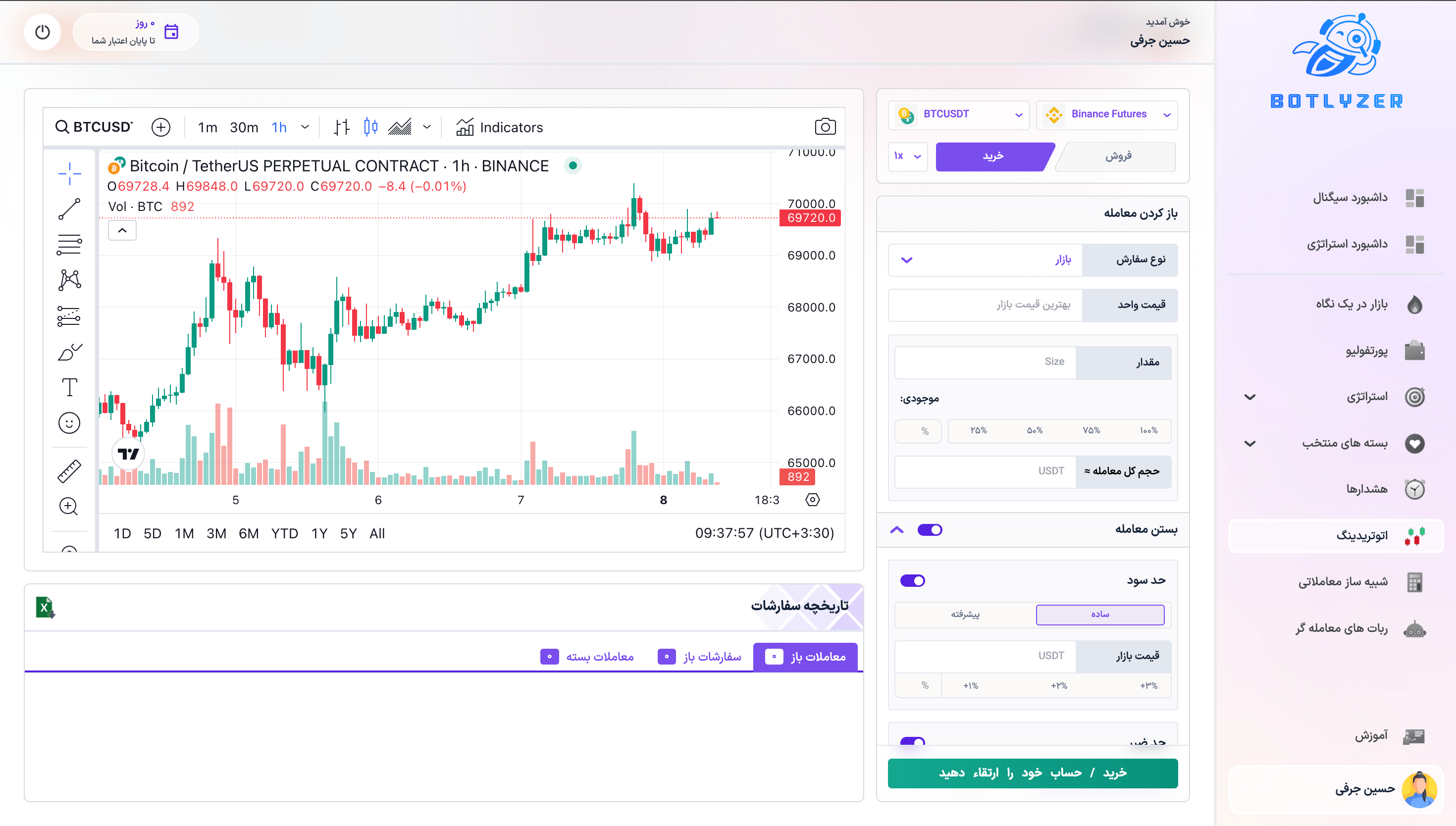Open the BTCUSDT pair dropdown
Viewport: 1456px width, 826px height.
click(x=959, y=114)
